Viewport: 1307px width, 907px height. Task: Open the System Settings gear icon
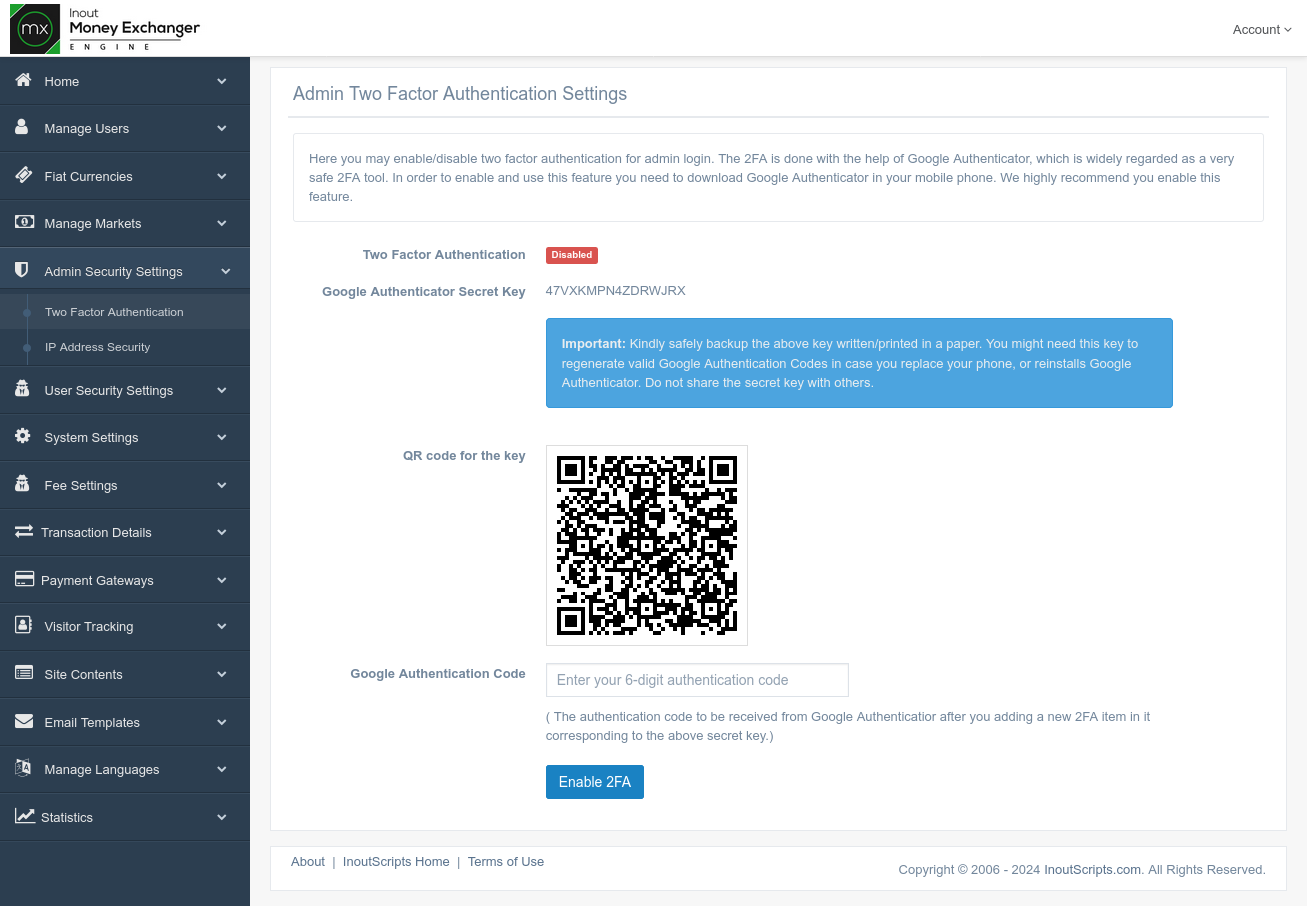[22, 437]
